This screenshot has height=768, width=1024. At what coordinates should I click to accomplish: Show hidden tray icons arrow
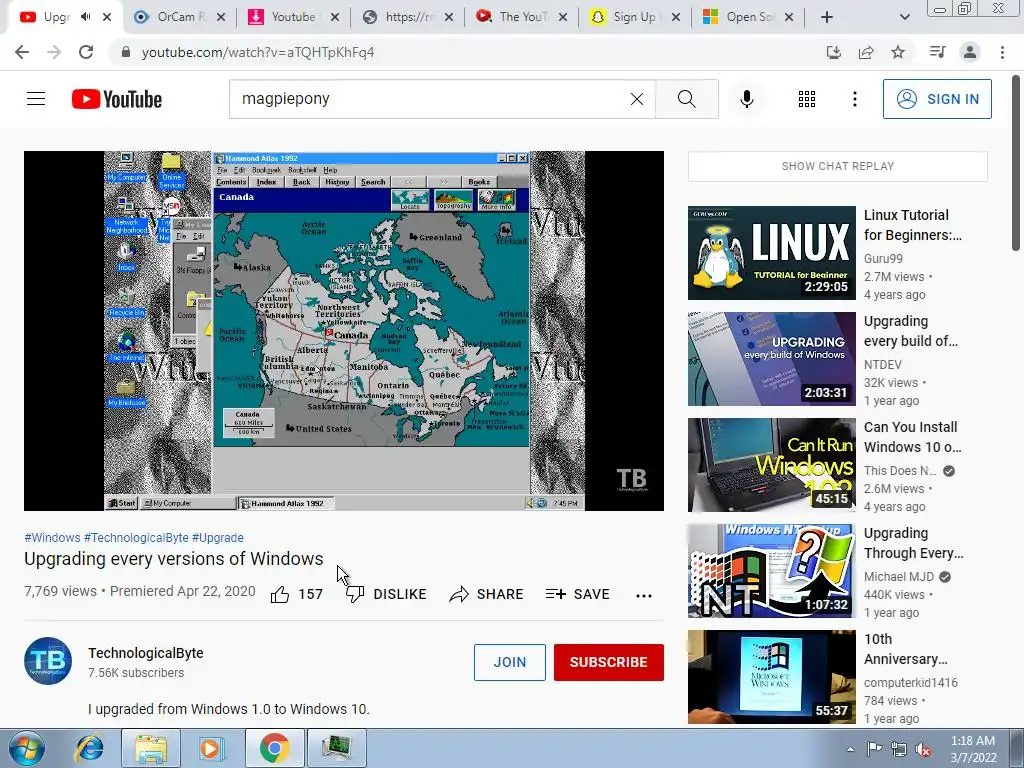(850, 749)
